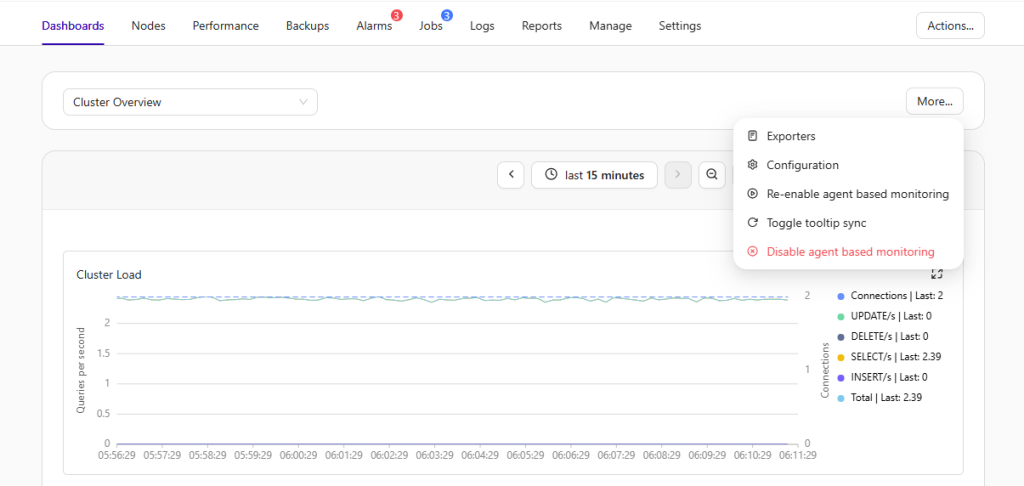The width and height of the screenshot is (1024, 486).
Task: Click the next time range arrow
Action: tap(677, 175)
